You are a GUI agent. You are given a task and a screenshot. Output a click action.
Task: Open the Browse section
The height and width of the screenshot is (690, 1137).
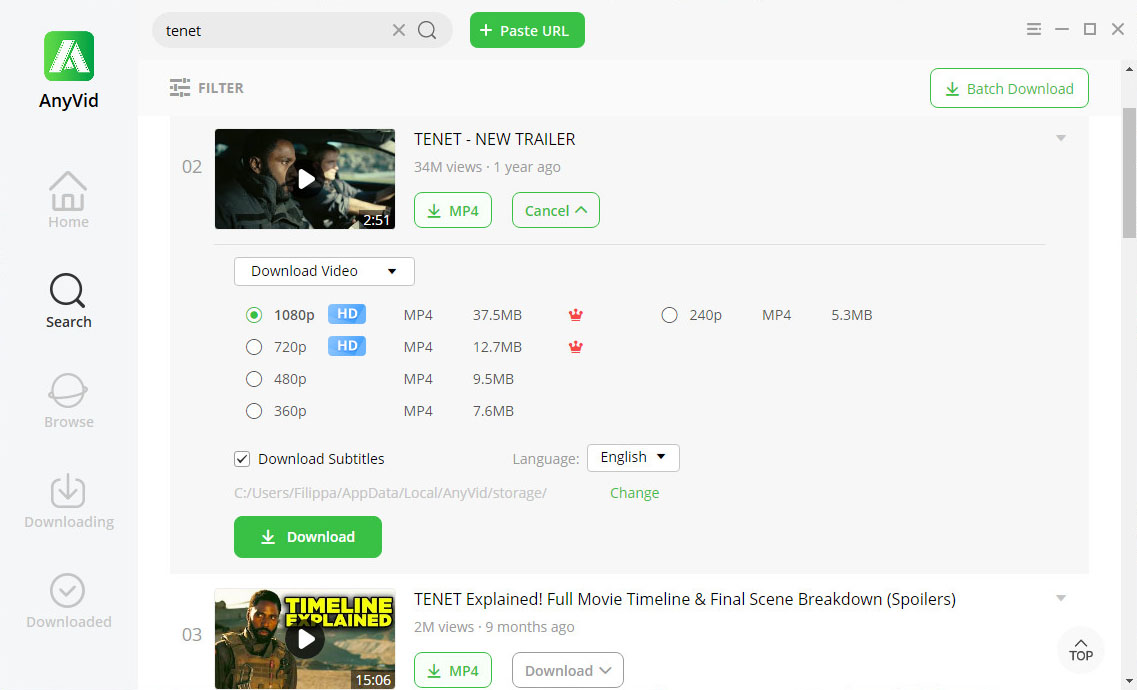tap(68, 402)
